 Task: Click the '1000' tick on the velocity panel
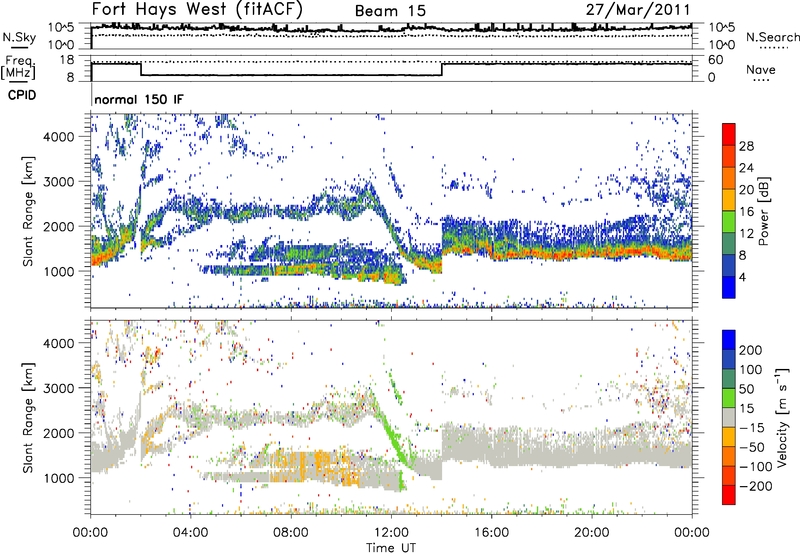58,478
